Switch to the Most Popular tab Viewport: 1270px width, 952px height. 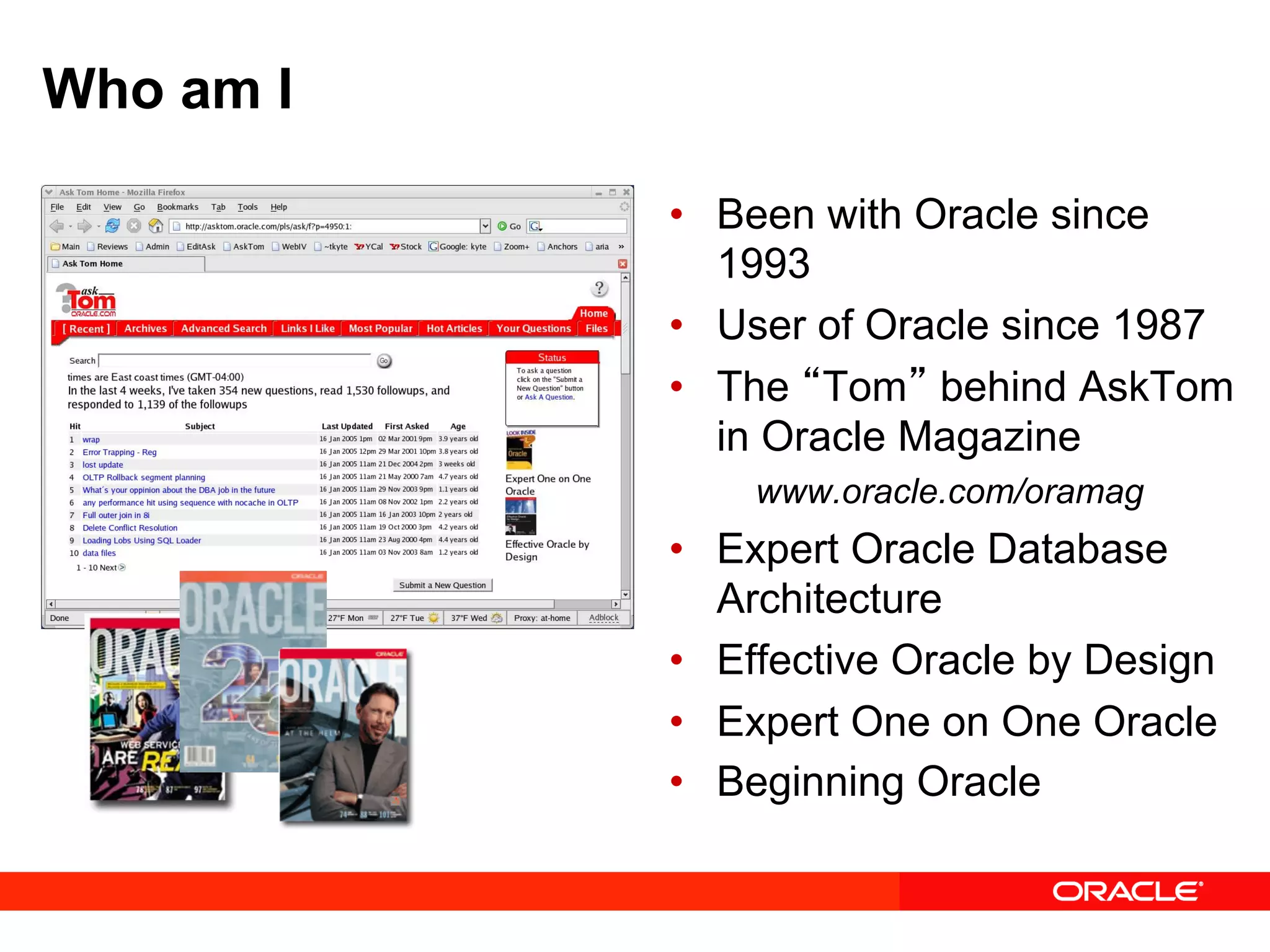(380, 328)
